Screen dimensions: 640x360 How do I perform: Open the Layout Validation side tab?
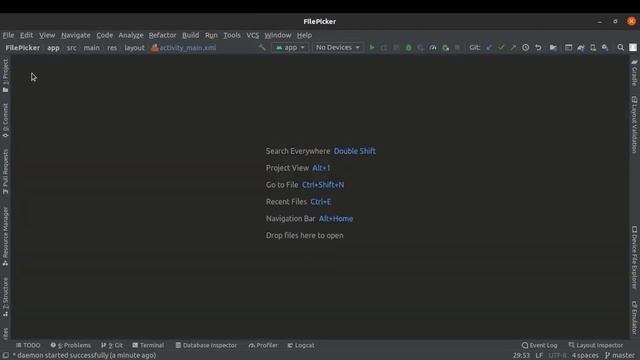634,124
